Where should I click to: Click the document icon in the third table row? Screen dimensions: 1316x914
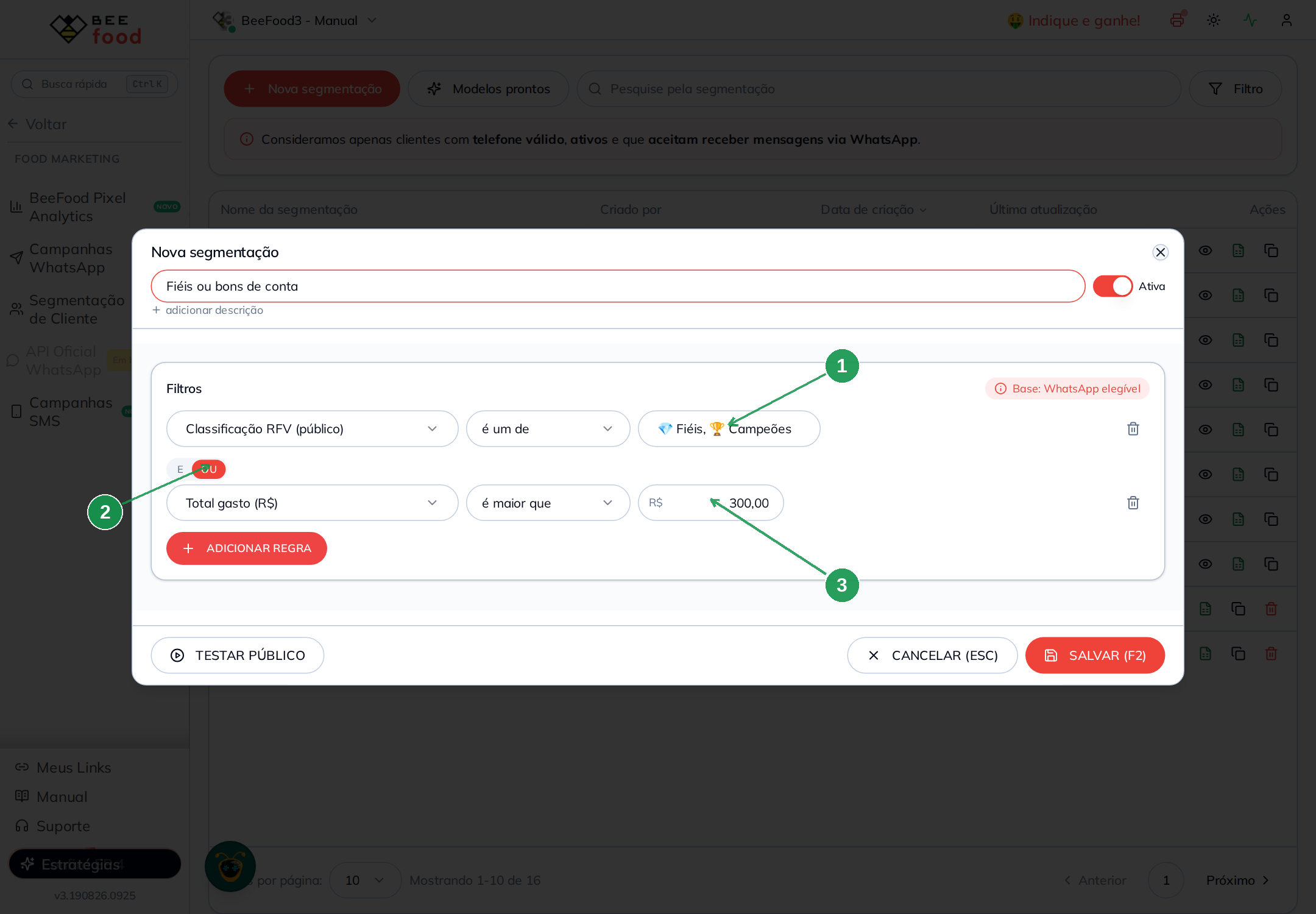pyautogui.click(x=1238, y=340)
